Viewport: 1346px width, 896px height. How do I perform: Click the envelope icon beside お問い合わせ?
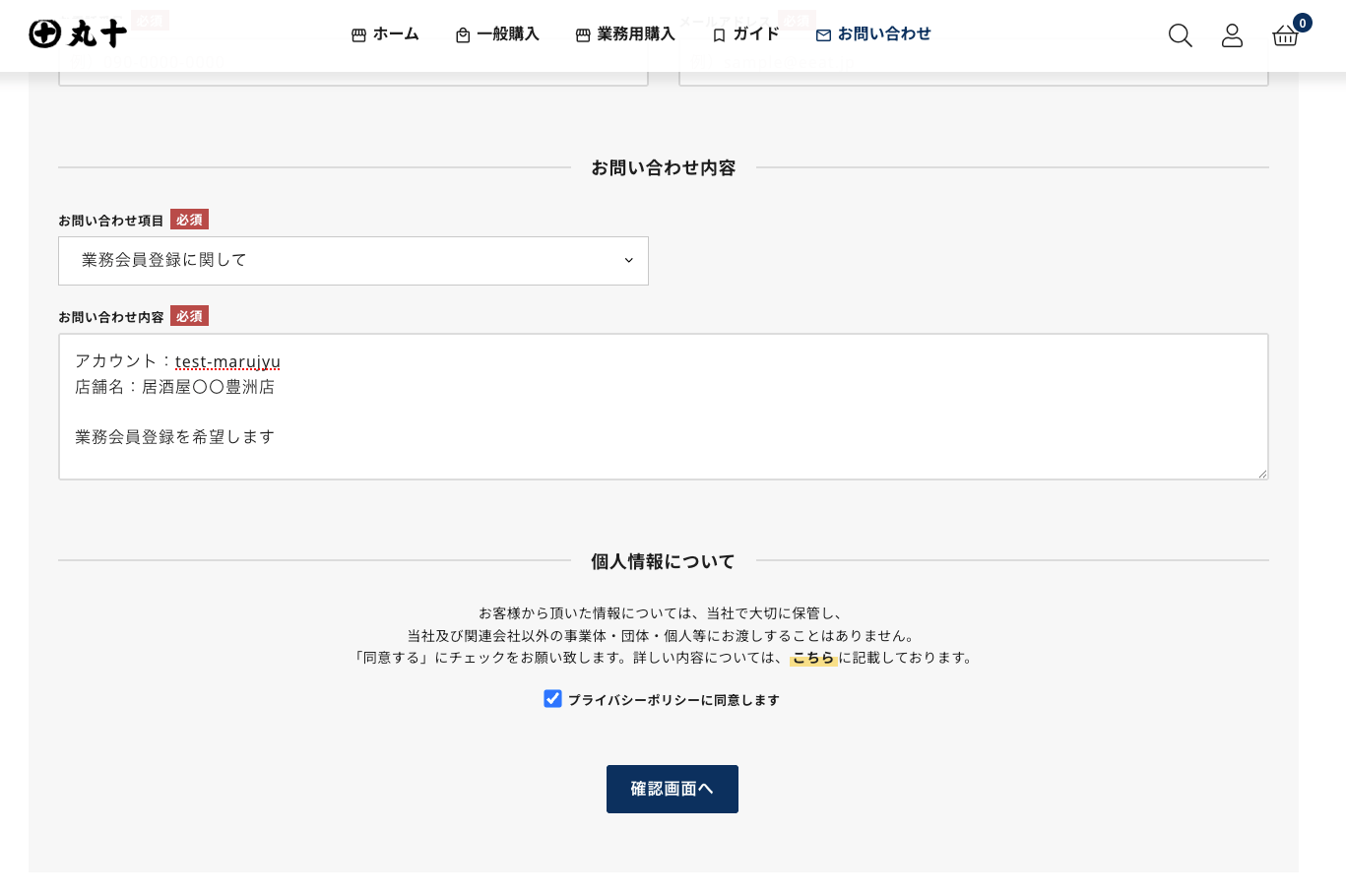tap(823, 35)
